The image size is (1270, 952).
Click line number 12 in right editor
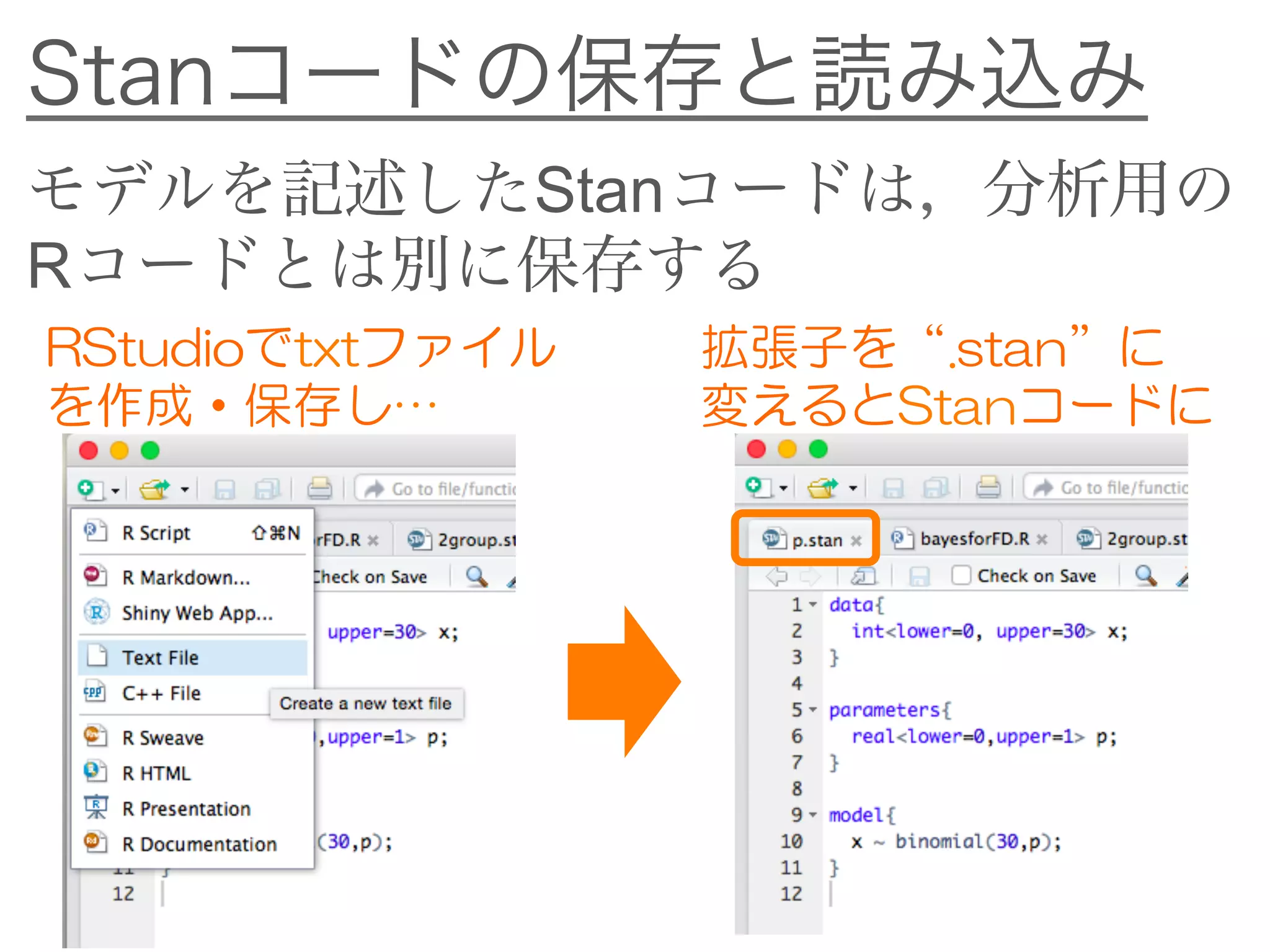click(x=791, y=894)
